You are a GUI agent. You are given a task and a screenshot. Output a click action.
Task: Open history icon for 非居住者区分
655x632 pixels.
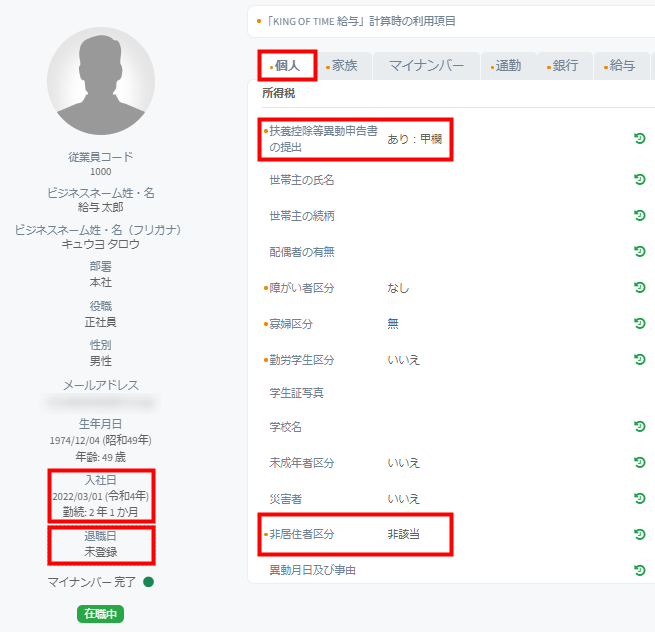click(640, 534)
